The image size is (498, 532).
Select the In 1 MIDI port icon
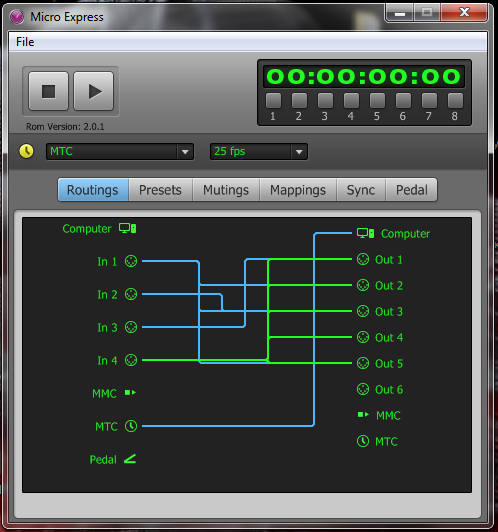point(131,261)
